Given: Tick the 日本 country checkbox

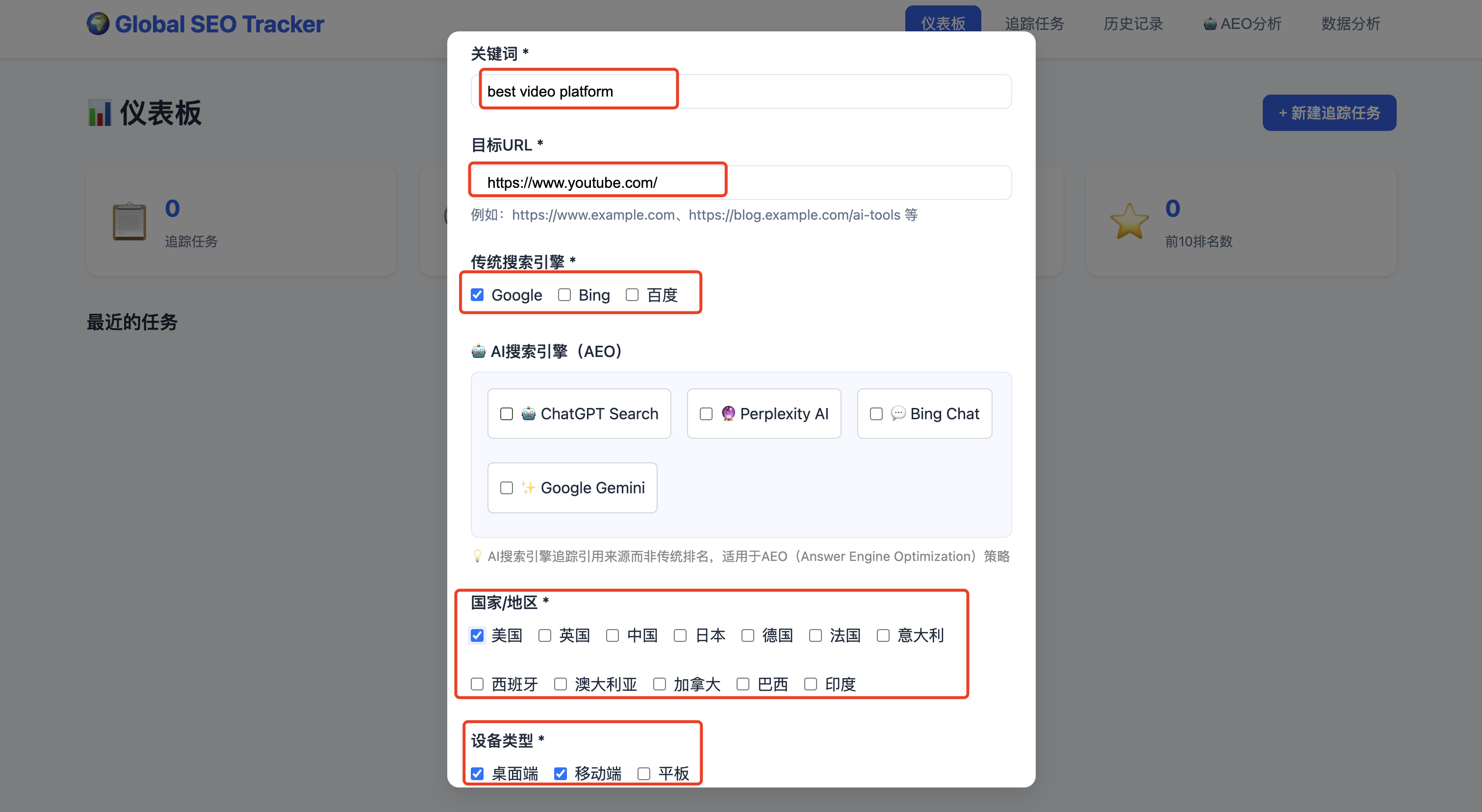Looking at the screenshot, I should point(680,635).
